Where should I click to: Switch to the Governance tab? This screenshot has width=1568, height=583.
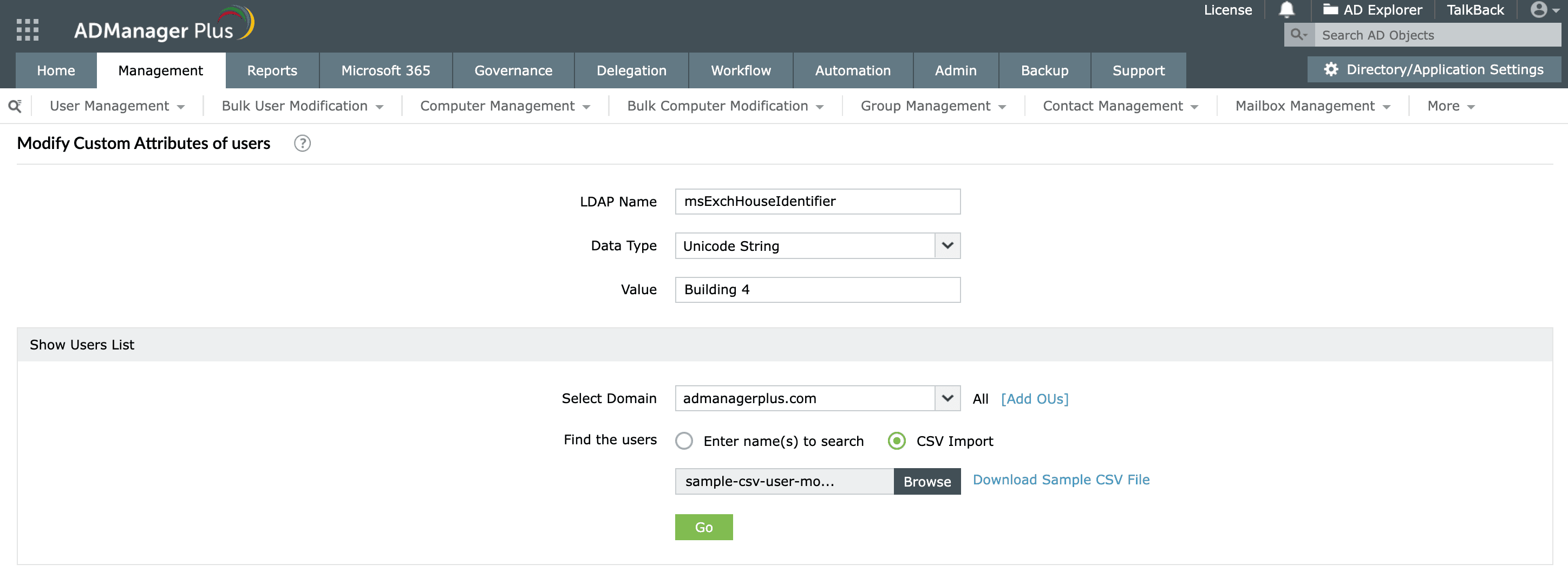click(514, 70)
